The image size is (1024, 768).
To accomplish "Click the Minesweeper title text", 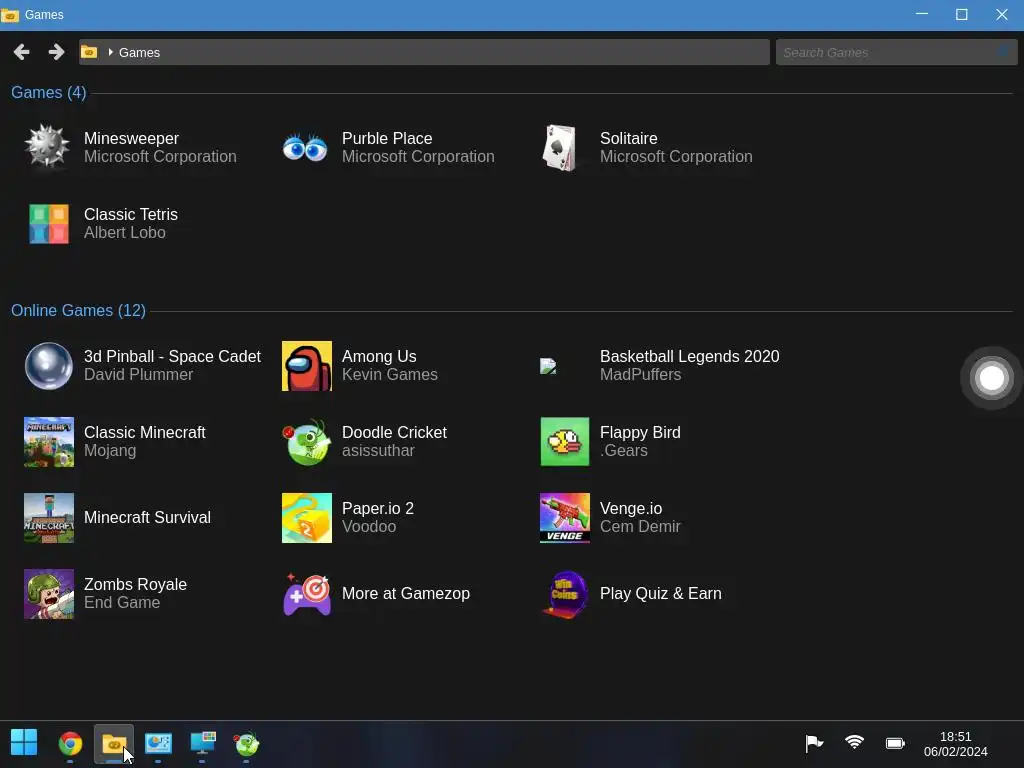I will point(131,138).
